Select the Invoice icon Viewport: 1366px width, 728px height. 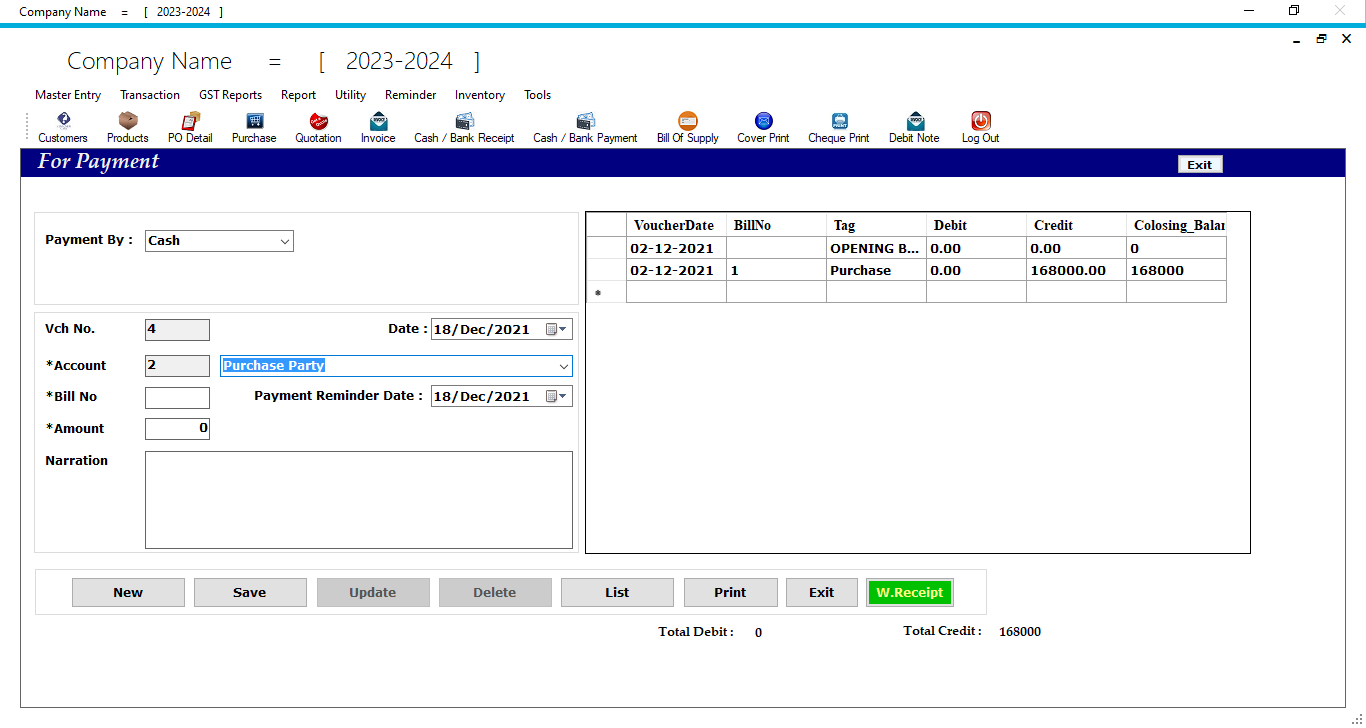click(x=378, y=127)
